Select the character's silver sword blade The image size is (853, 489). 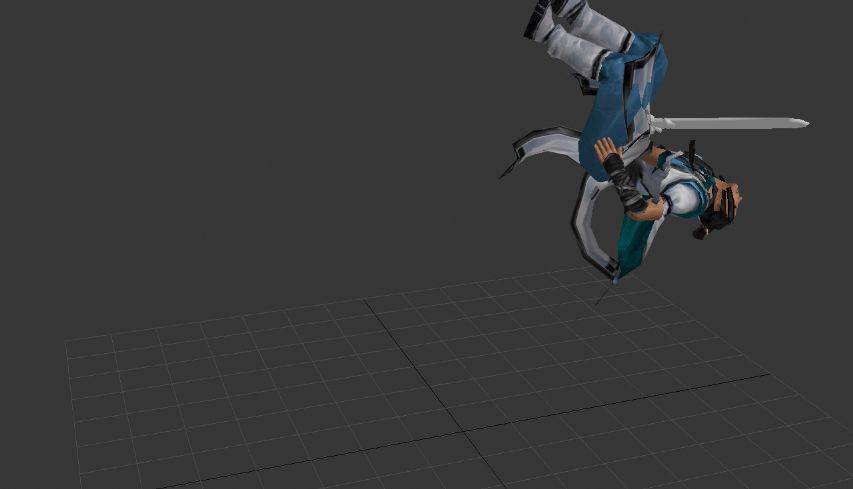pyautogui.click(x=735, y=123)
